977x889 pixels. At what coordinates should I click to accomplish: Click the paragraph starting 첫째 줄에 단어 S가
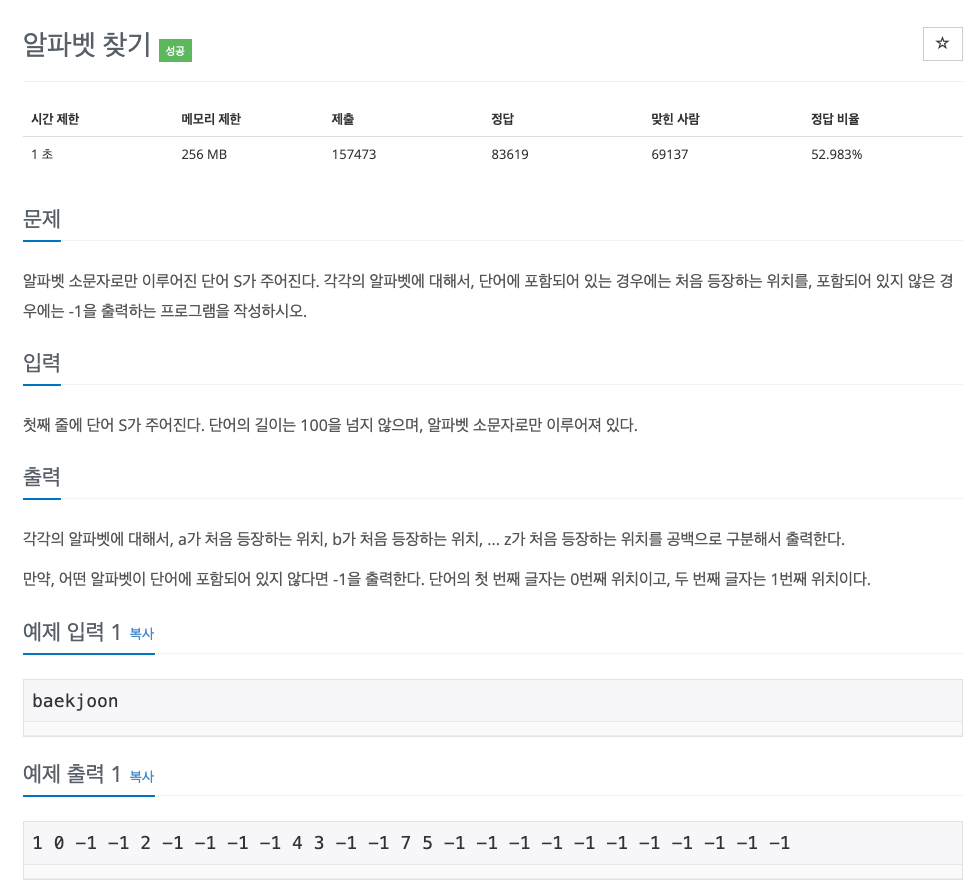(x=330, y=425)
